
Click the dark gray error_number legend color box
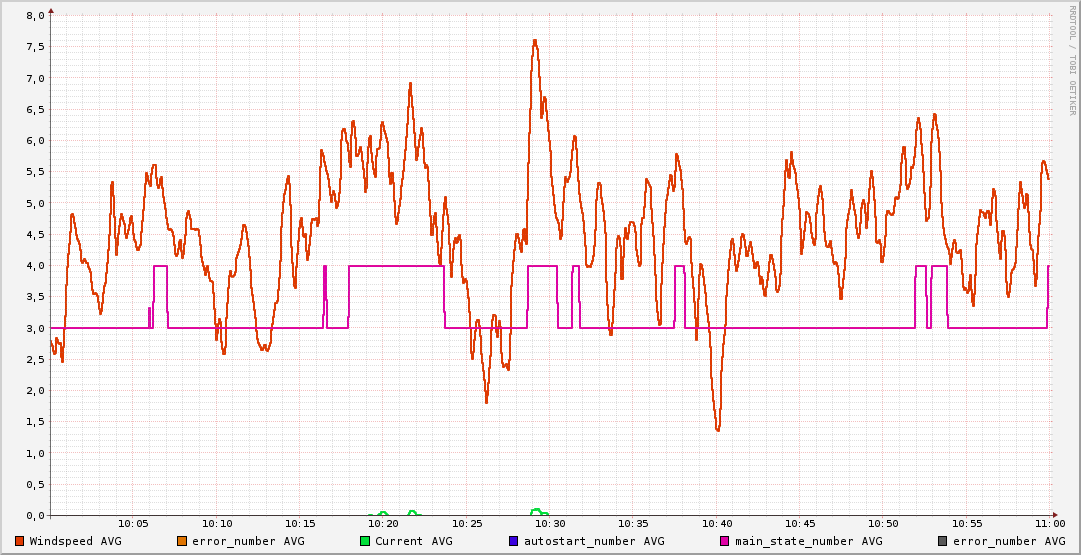click(x=942, y=541)
